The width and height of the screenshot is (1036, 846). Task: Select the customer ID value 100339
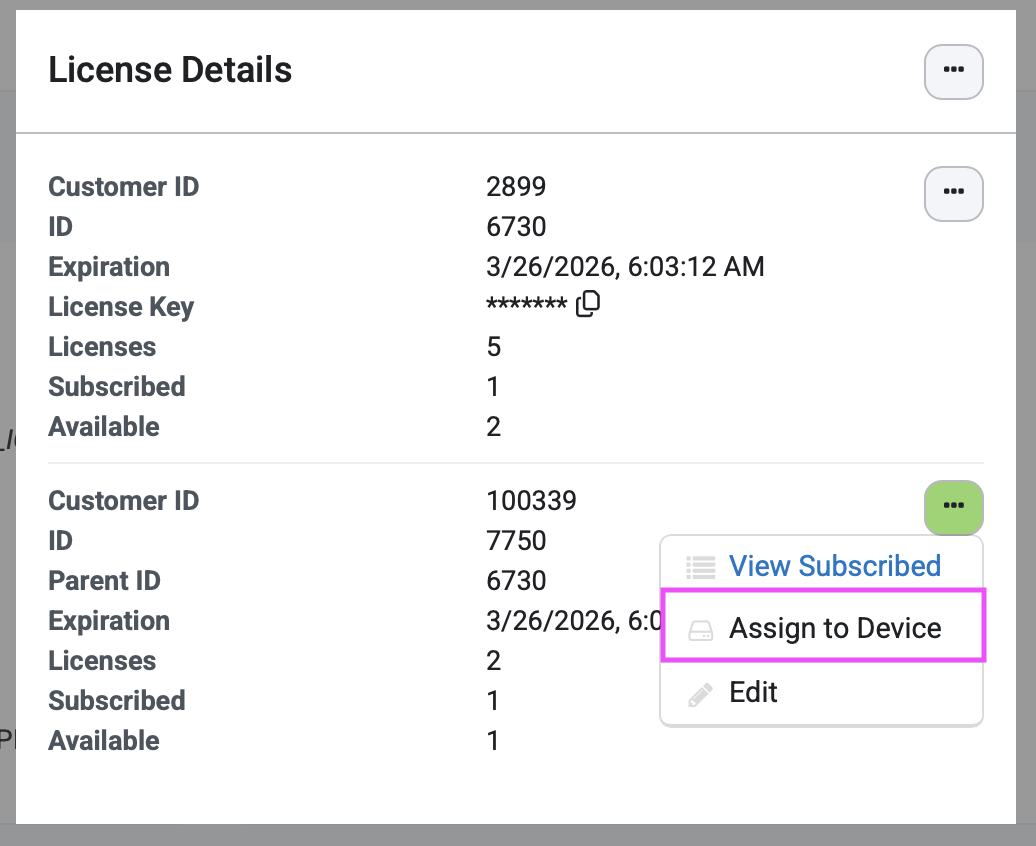pos(531,501)
